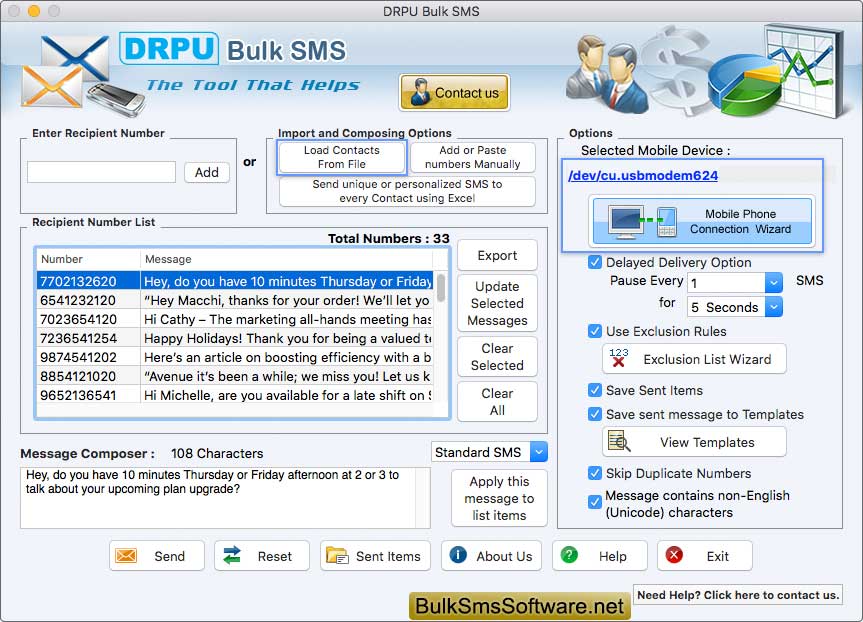Click the 123 red X exclusion icon
This screenshot has height=622, width=863.
click(x=619, y=358)
